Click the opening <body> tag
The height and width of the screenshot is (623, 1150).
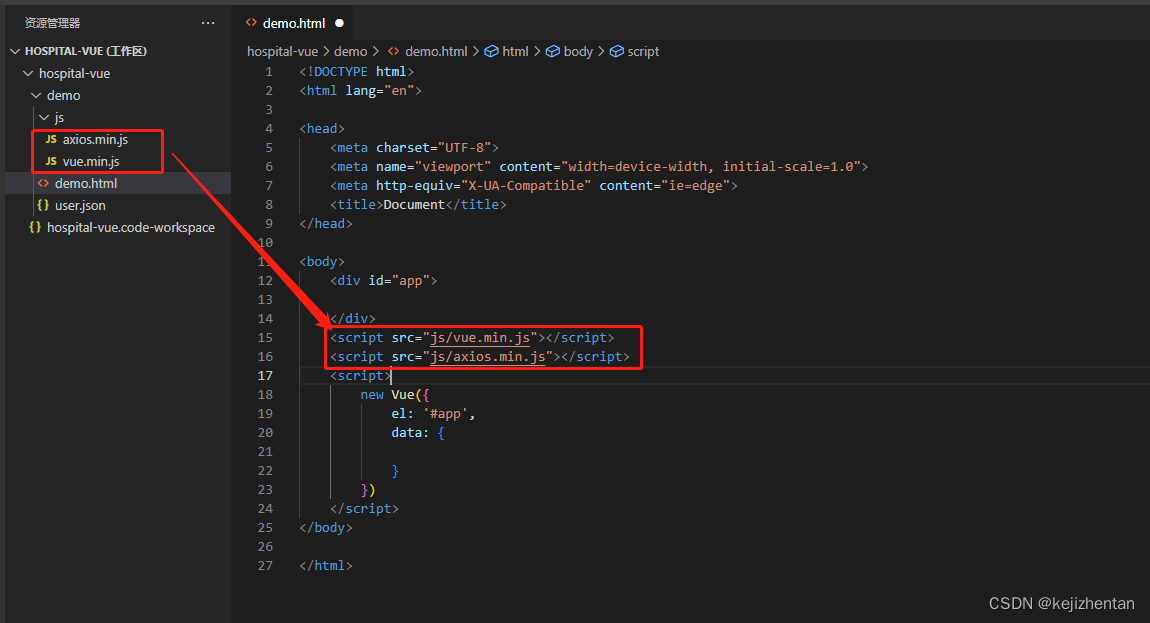[x=322, y=261]
